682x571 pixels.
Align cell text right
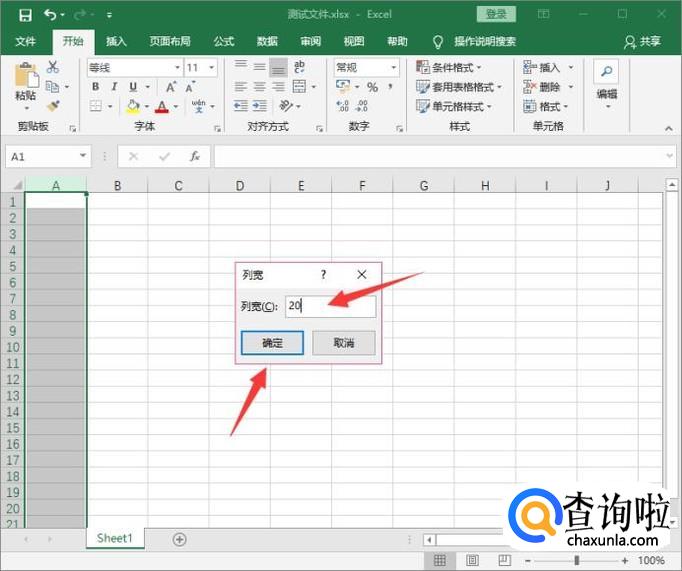[x=278, y=87]
